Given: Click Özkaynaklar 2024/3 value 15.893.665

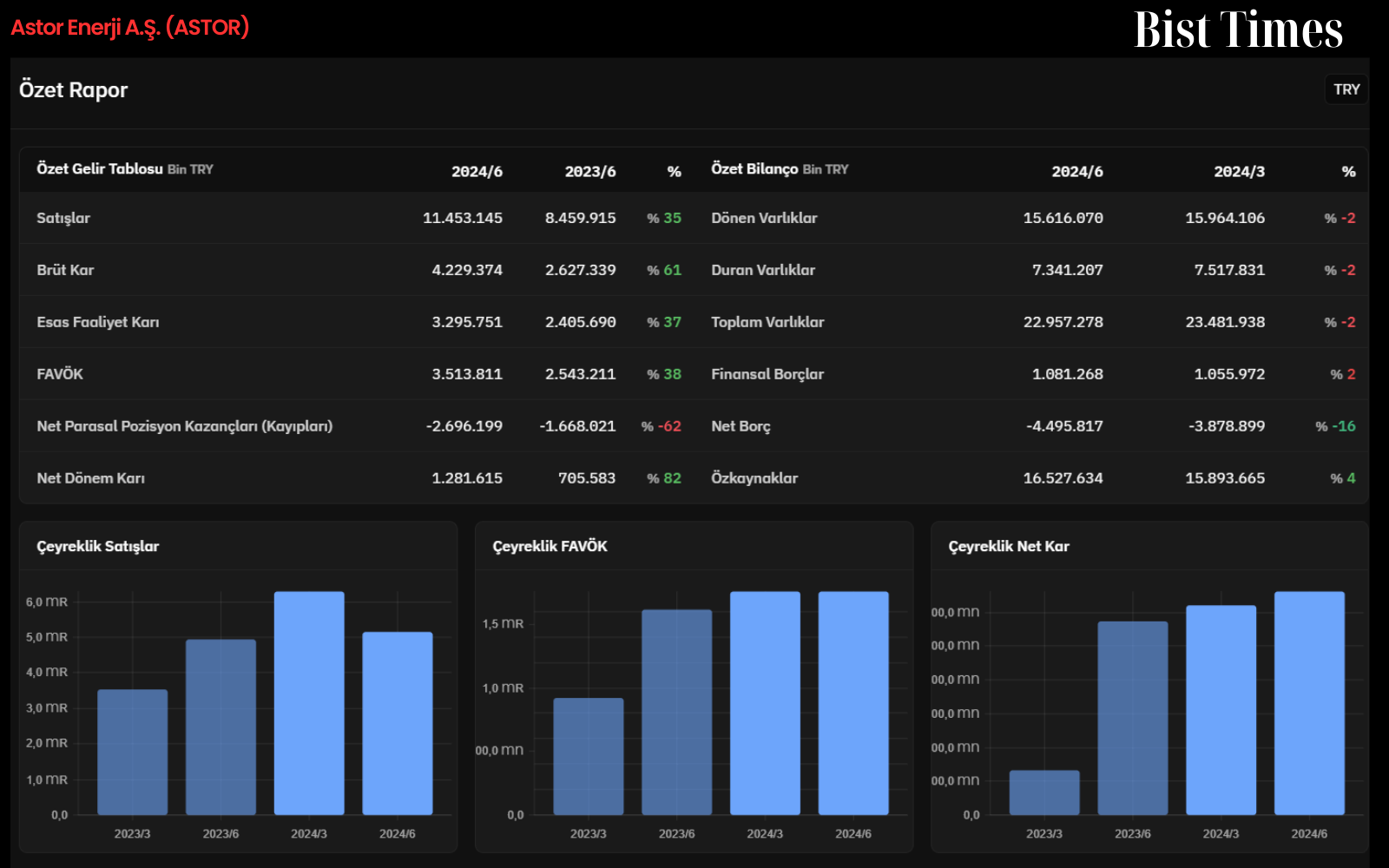Looking at the screenshot, I should coord(1225,478).
